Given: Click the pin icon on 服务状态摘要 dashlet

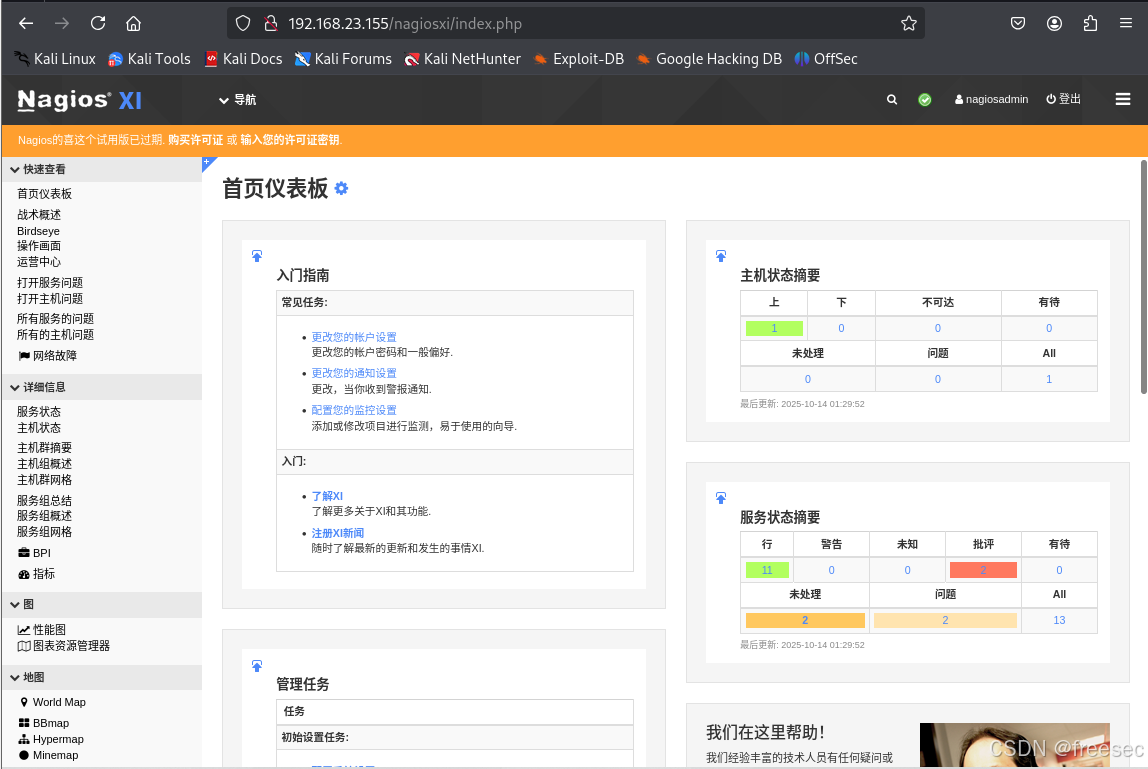Looking at the screenshot, I should pyautogui.click(x=721, y=498).
